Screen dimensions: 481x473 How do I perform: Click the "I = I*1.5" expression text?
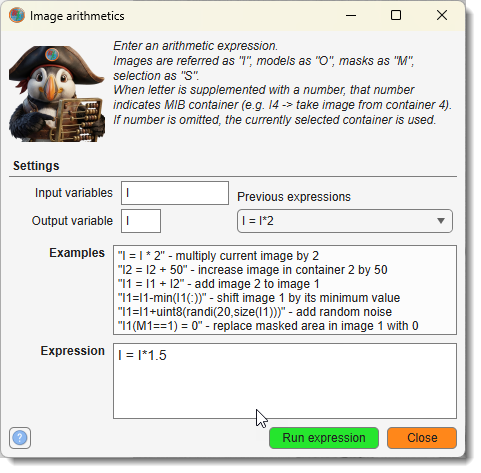[x=142, y=355]
